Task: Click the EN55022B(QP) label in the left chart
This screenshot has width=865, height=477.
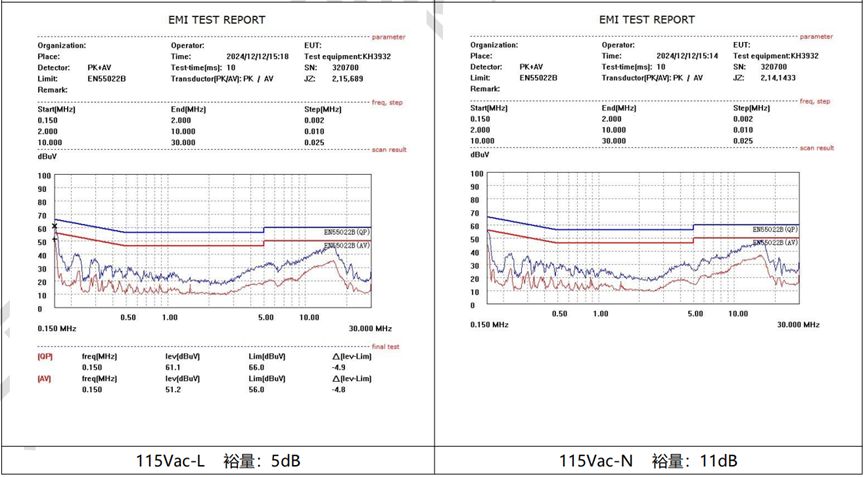Action: pos(347,232)
